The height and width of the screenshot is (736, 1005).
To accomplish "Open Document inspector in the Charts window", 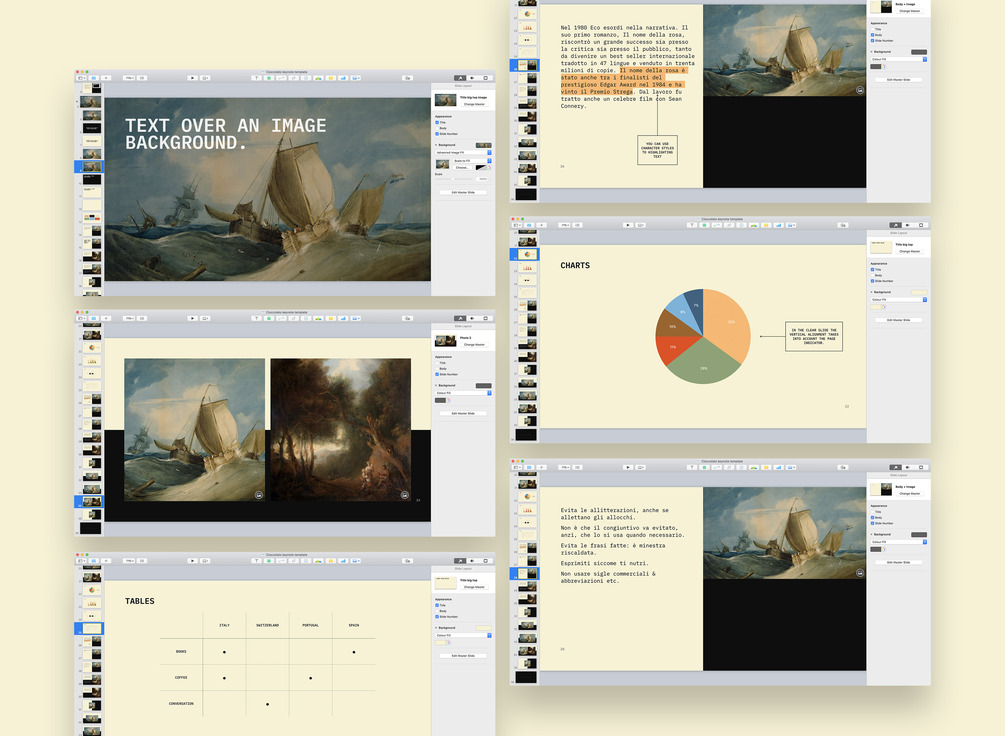I will click(920, 225).
